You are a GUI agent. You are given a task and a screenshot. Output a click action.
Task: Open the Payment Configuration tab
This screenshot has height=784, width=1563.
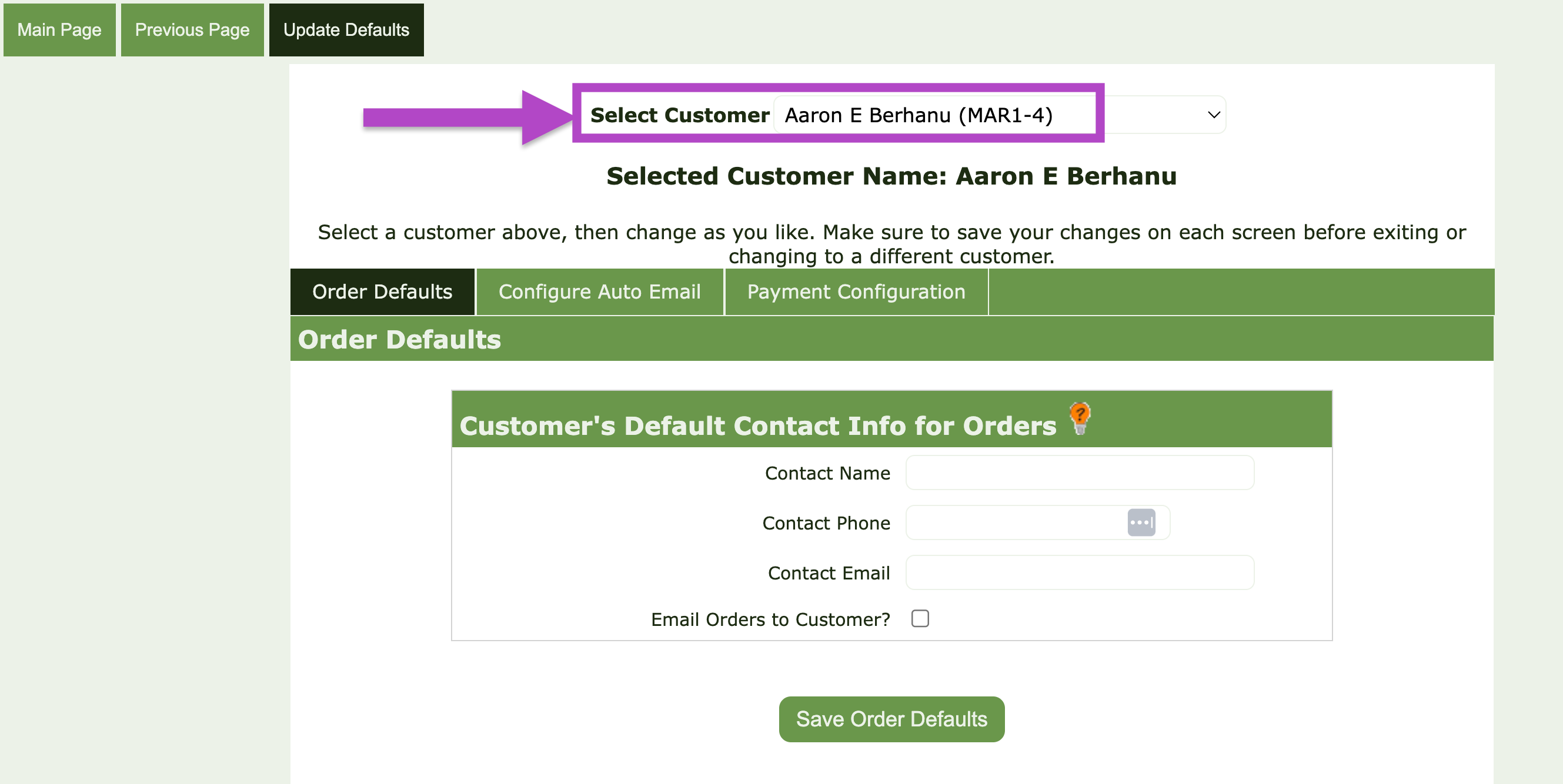(856, 292)
